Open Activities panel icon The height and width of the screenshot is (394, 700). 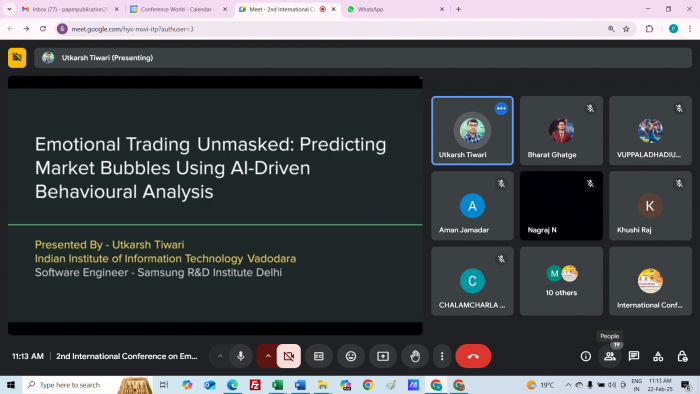(658, 356)
